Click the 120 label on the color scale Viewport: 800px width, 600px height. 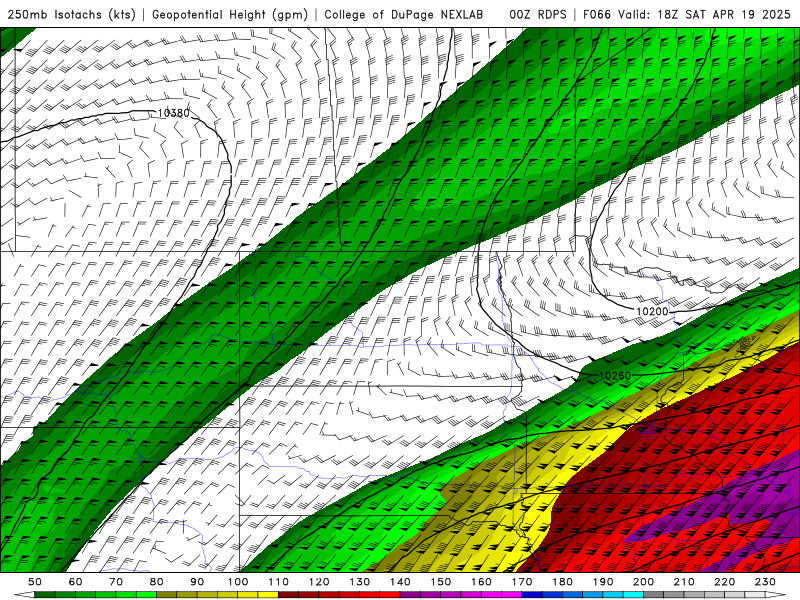(x=319, y=582)
